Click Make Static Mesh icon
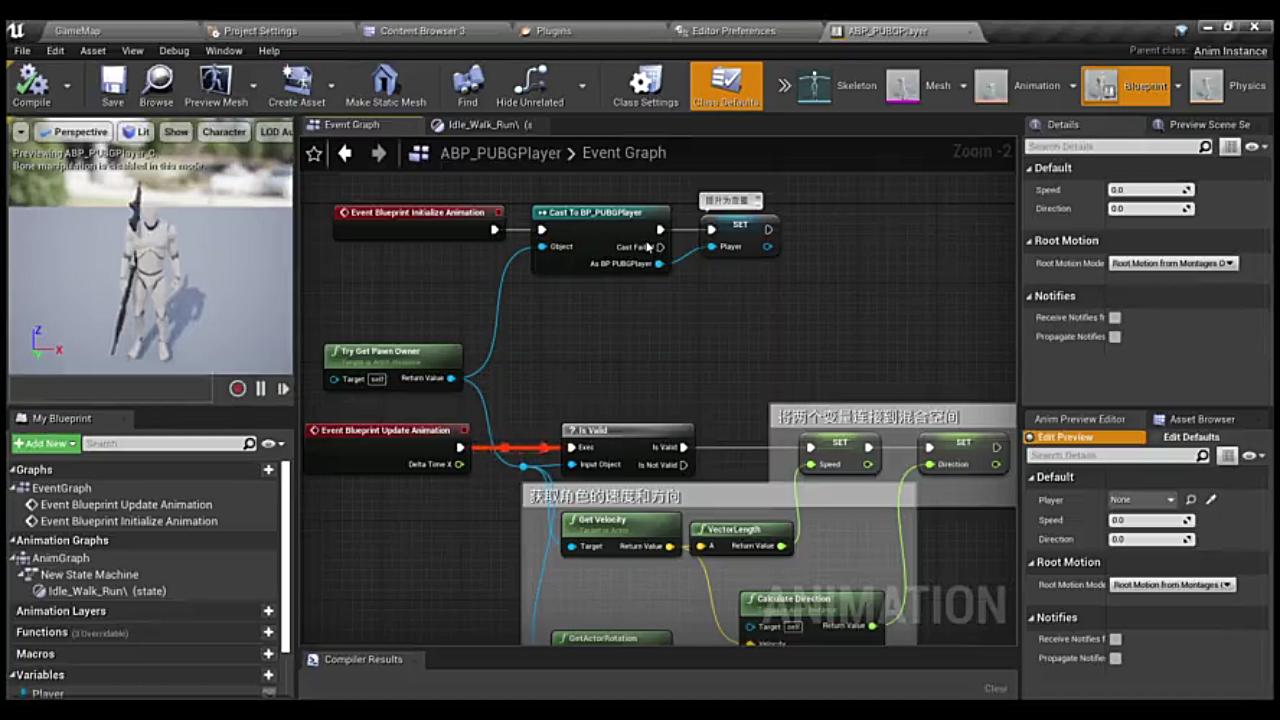 pos(385,85)
